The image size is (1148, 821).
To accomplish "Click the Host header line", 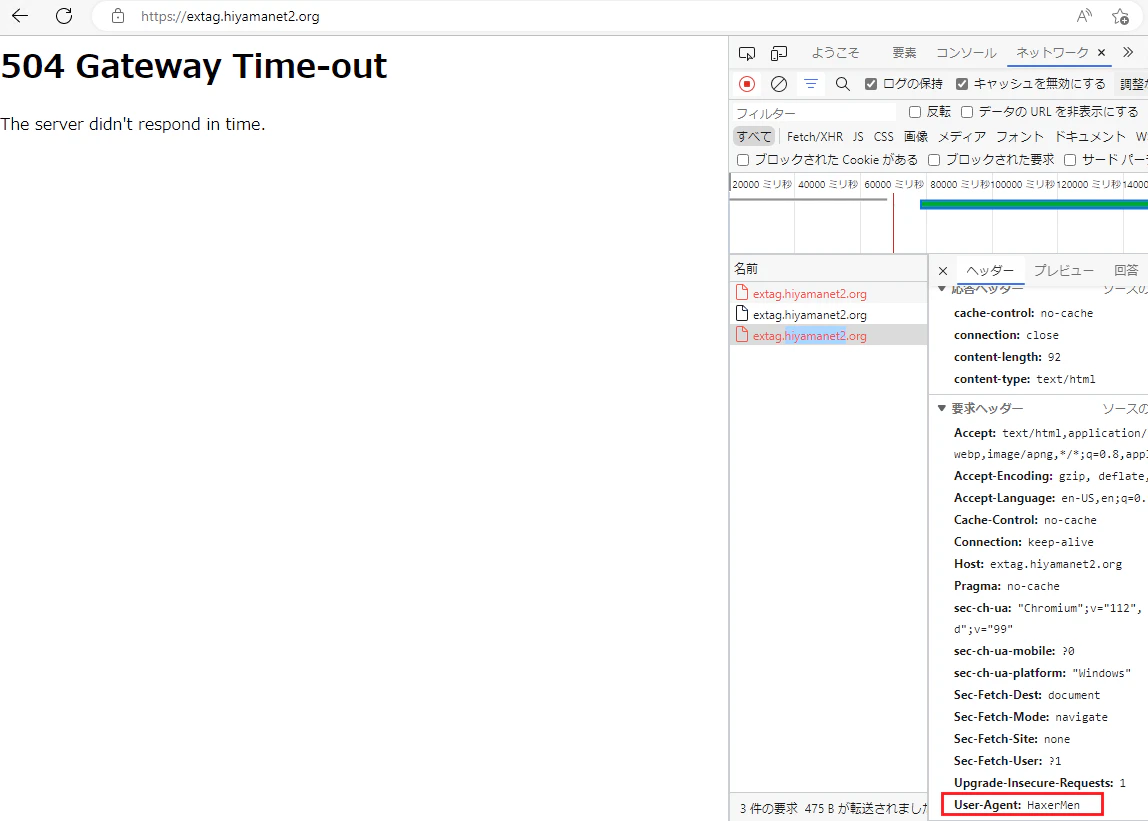I will pyautogui.click(x=1037, y=564).
